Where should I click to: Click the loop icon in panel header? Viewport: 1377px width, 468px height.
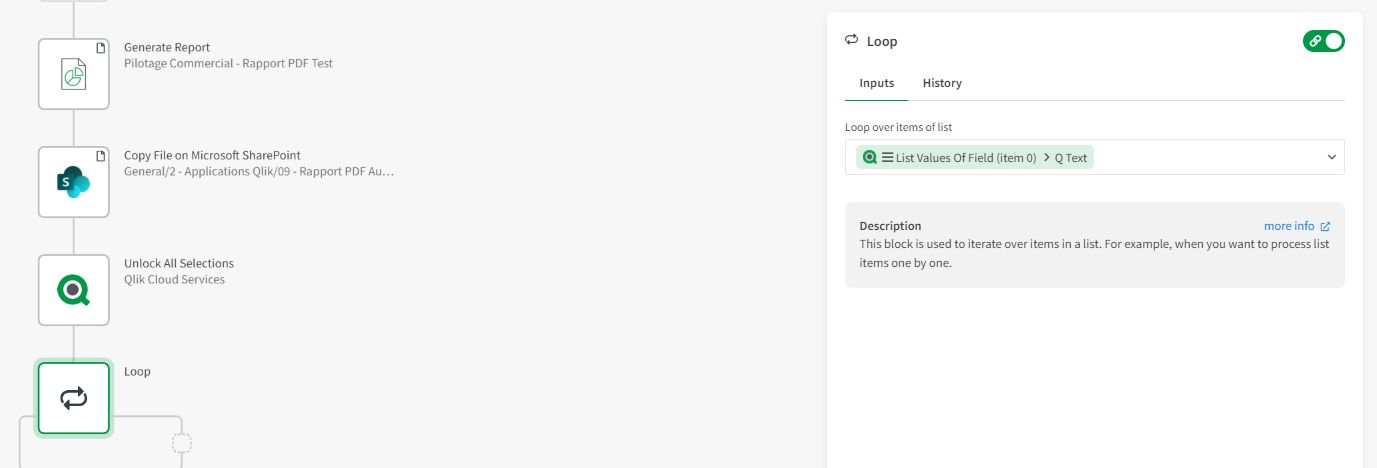852,40
